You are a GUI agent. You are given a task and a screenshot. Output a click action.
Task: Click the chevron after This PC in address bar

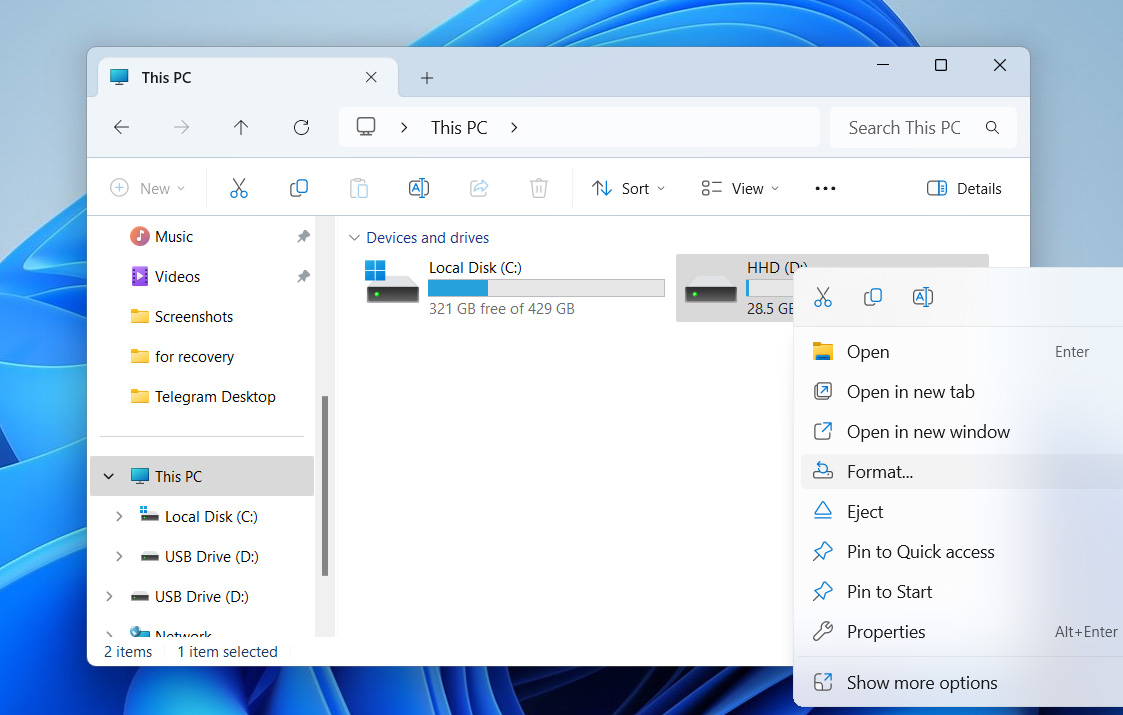(x=514, y=128)
